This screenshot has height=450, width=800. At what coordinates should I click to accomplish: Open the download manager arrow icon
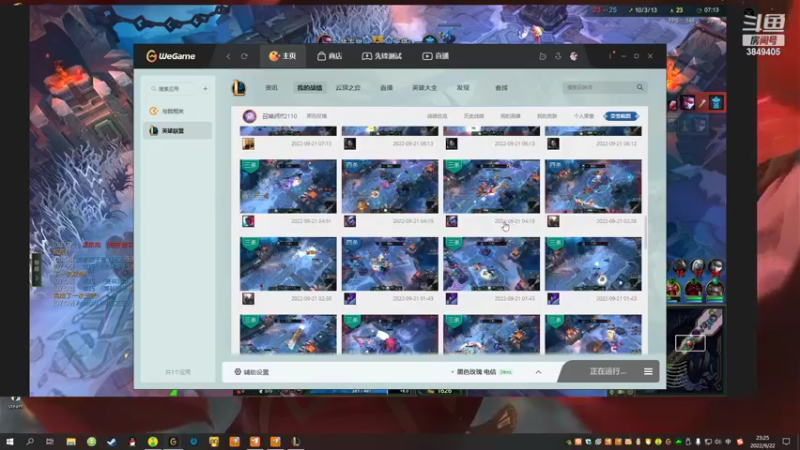click(x=558, y=56)
